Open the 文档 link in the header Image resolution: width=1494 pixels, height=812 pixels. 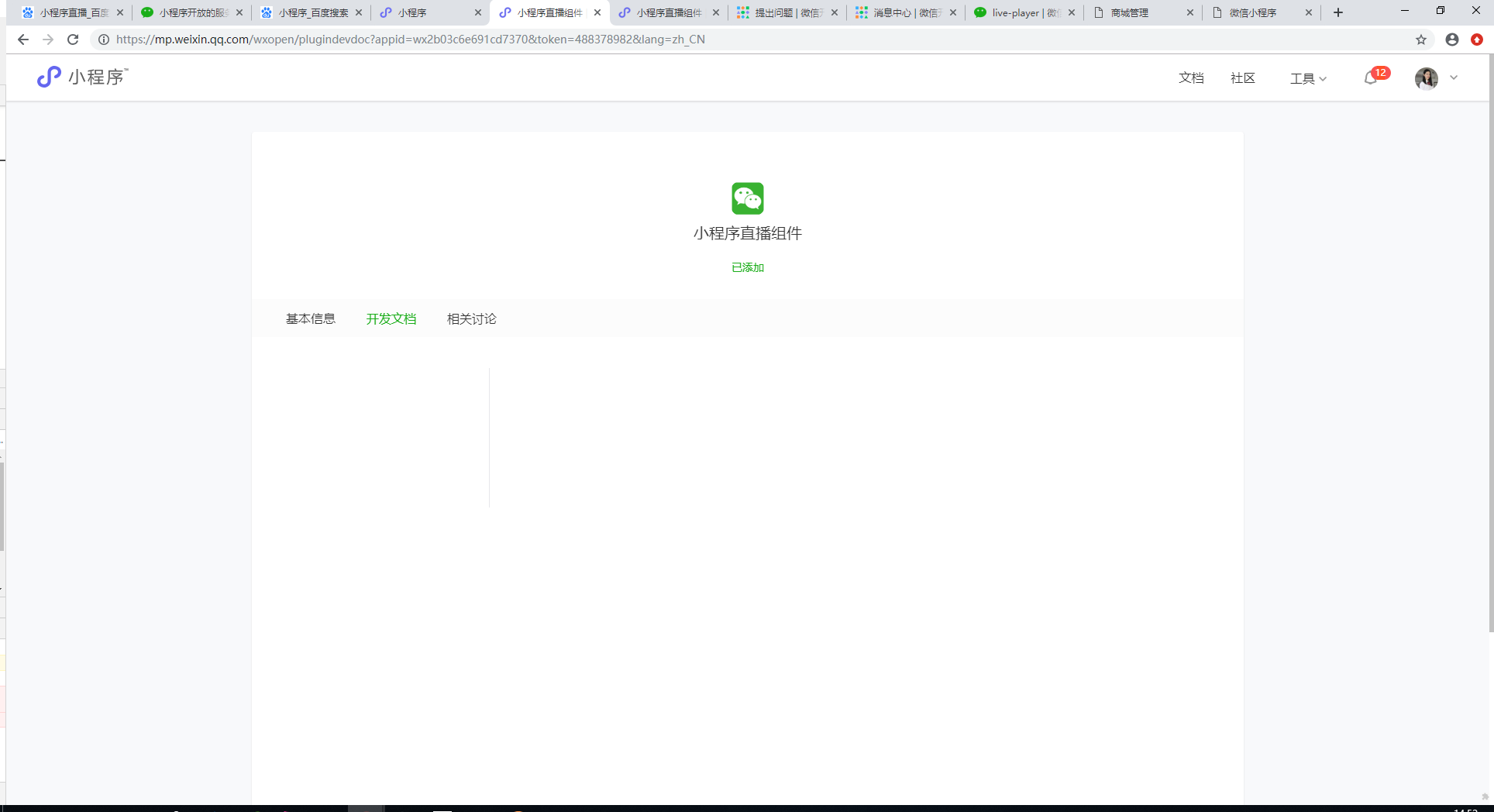pos(1191,77)
